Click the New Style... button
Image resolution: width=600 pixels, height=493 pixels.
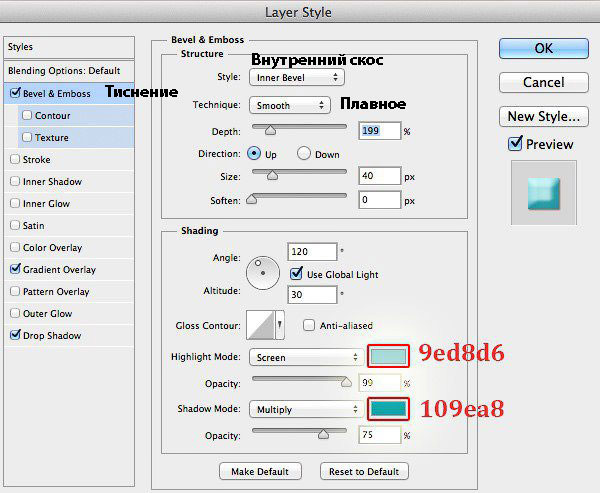pyautogui.click(x=544, y=116)
